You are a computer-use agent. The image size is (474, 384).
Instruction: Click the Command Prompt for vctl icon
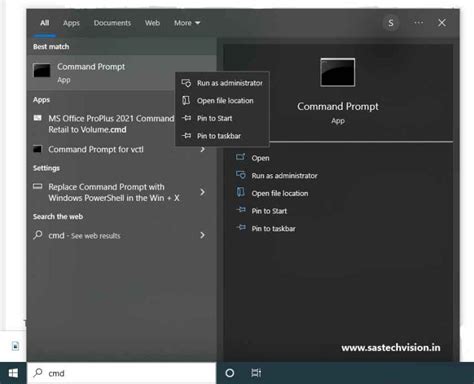[x=37, y=149]
